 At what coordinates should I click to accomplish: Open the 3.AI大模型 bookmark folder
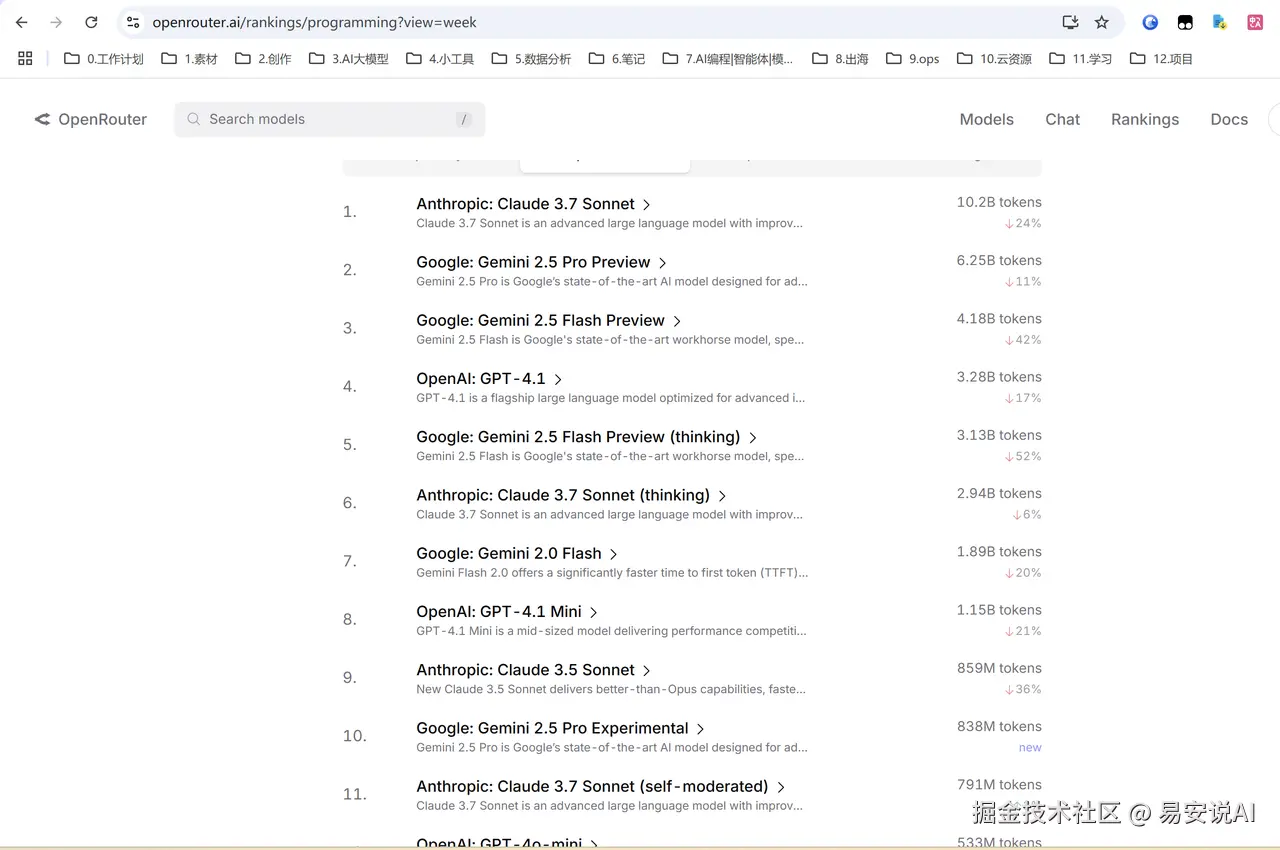coord(348,59)
